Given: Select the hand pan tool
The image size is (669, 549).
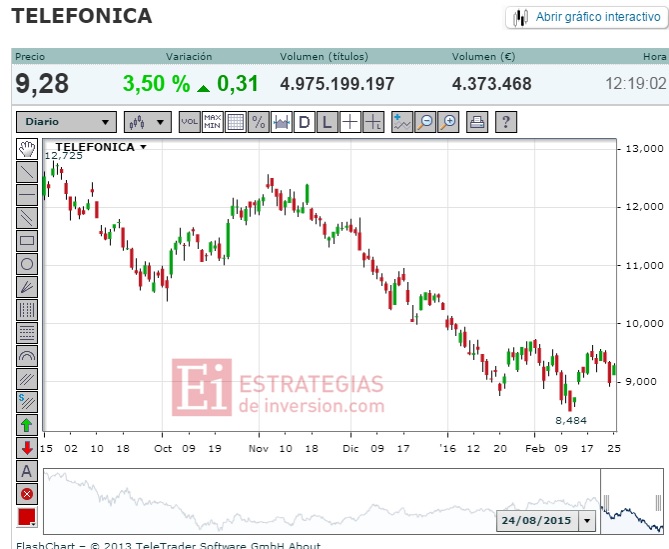Looking at the screenshot, I should click(x=27, y=149).
